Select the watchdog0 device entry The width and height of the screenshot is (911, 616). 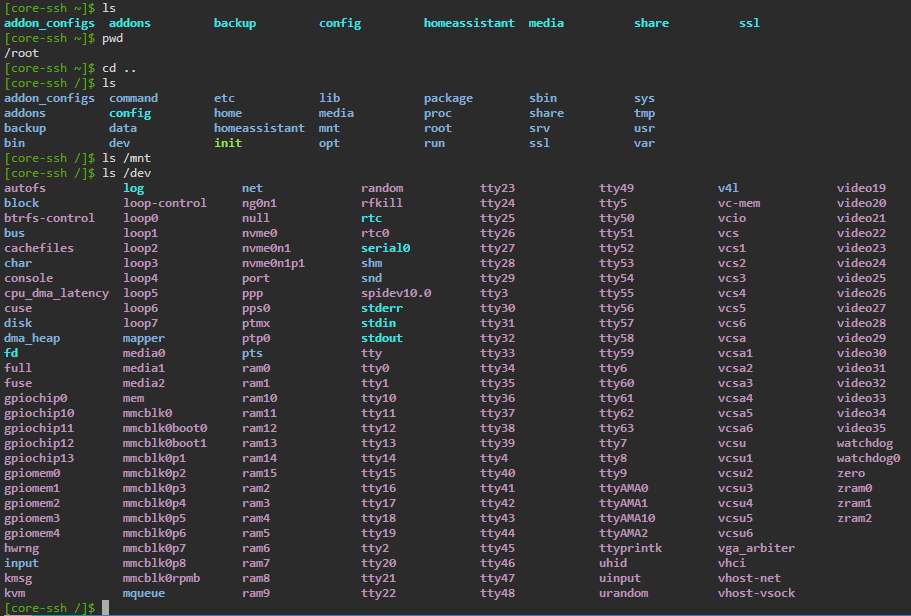[x=868, y=458]
